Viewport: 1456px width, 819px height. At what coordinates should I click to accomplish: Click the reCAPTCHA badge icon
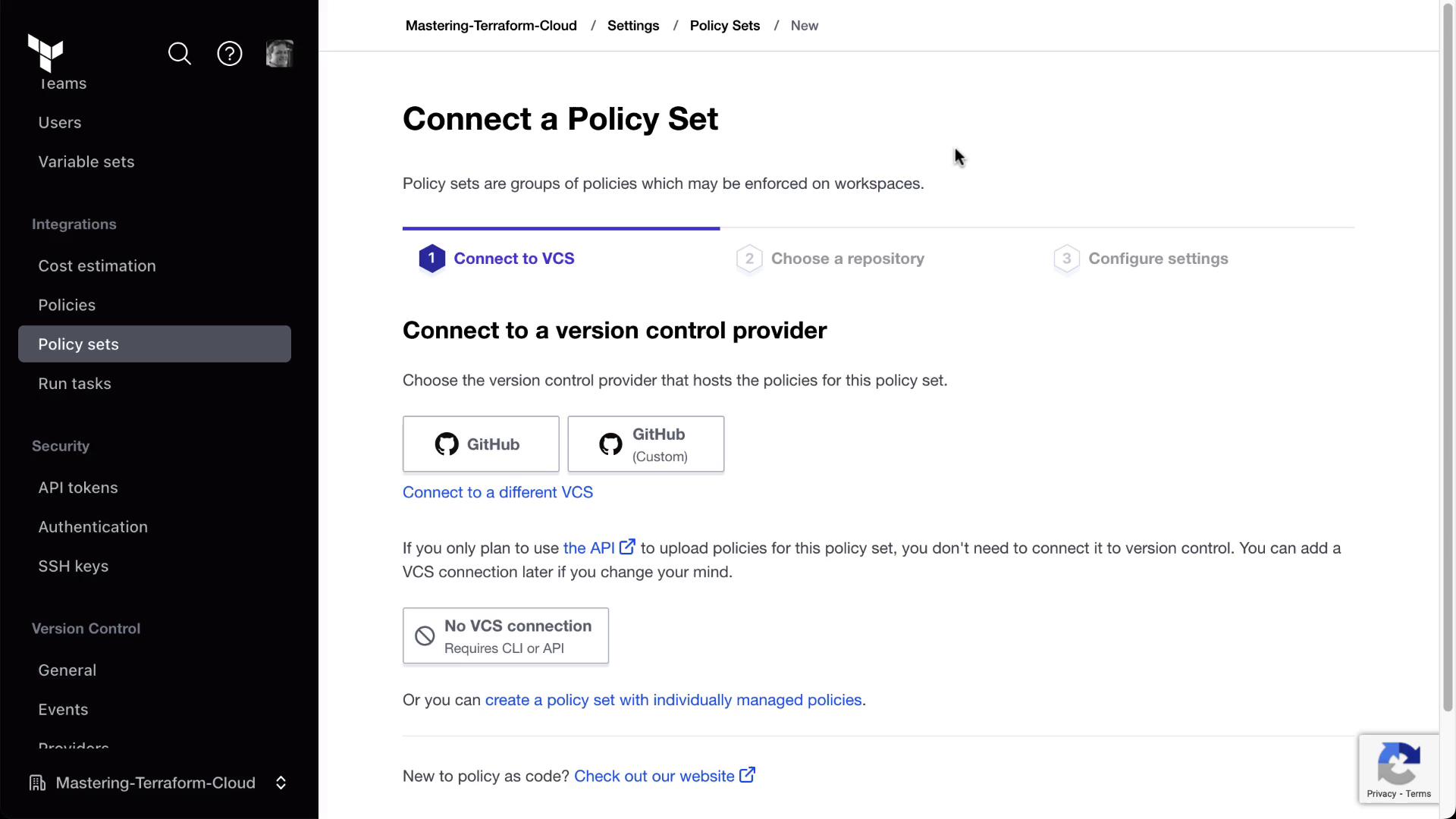click(x=1398, y=764)
